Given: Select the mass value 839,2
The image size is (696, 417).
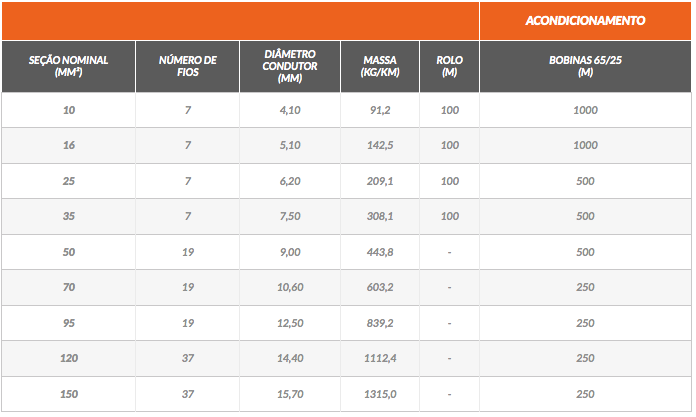Looking at the screenshot, I should coord(380,323).
